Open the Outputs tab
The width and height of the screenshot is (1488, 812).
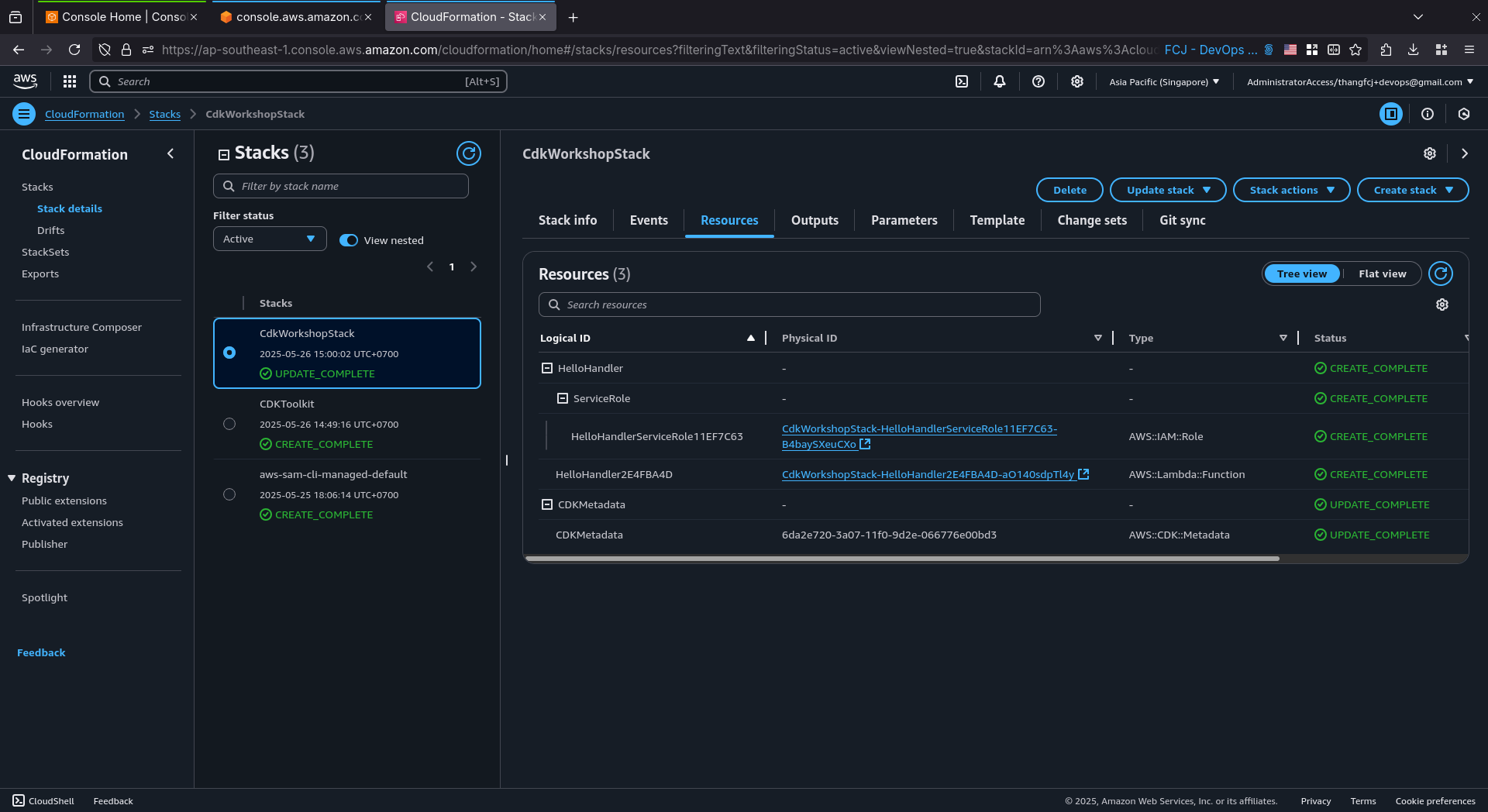click(x=815, y=220)
